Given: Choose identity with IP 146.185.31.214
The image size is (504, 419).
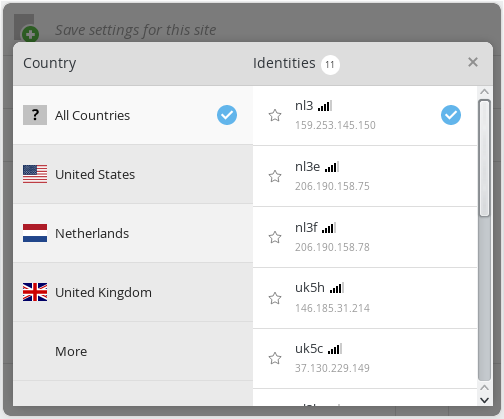Looking at the screenshot, I should (365, 298).
